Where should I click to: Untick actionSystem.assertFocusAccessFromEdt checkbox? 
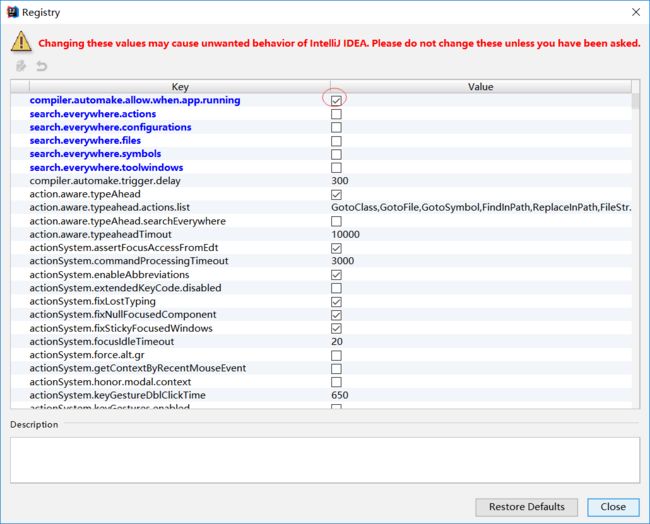[336, 248]
